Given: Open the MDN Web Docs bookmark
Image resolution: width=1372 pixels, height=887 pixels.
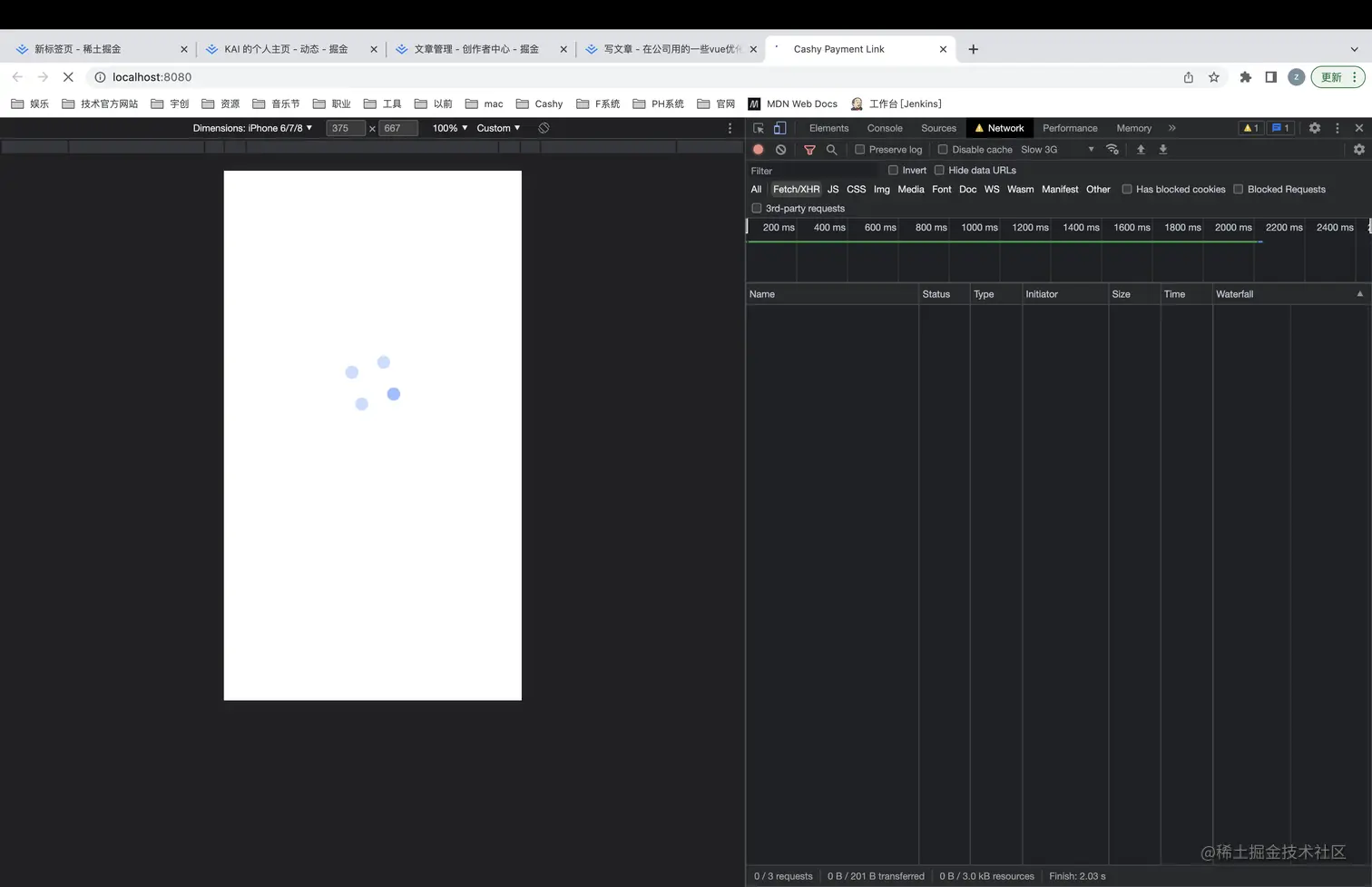Looking at the screenshot, I should pos(793,103).
